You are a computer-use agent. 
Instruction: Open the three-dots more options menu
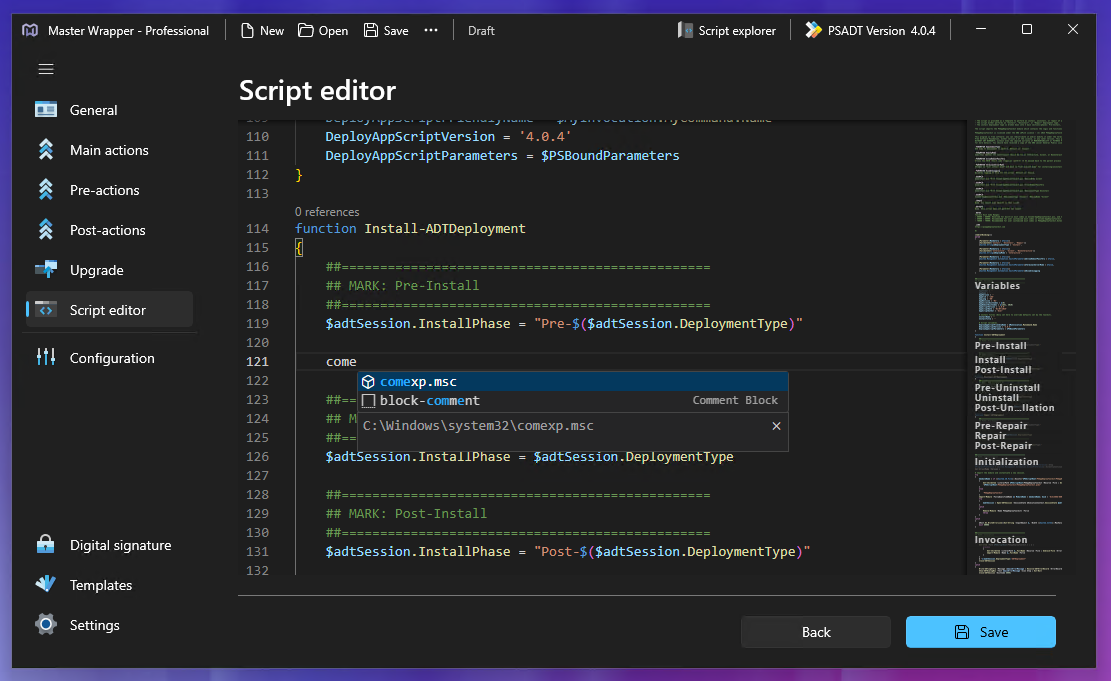[431, 30]
